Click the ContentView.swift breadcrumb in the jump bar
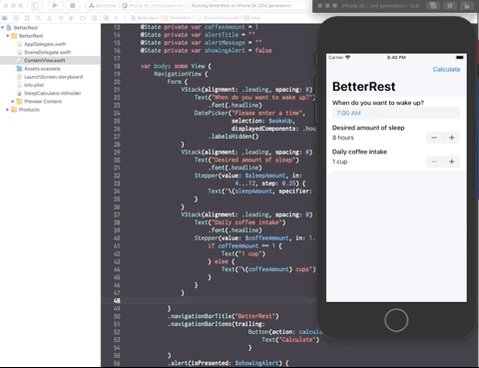The height and width of the screenshot is (368, 479). click(x=220, y=18)
